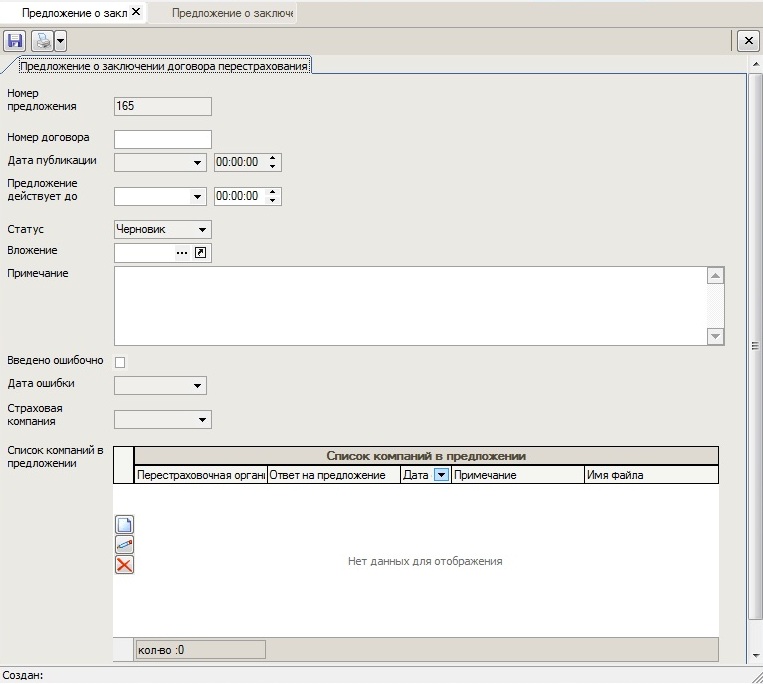Click the Save diskette icon in toolbar
Viewport: 763px width, 684px height.
pos(15,41)
